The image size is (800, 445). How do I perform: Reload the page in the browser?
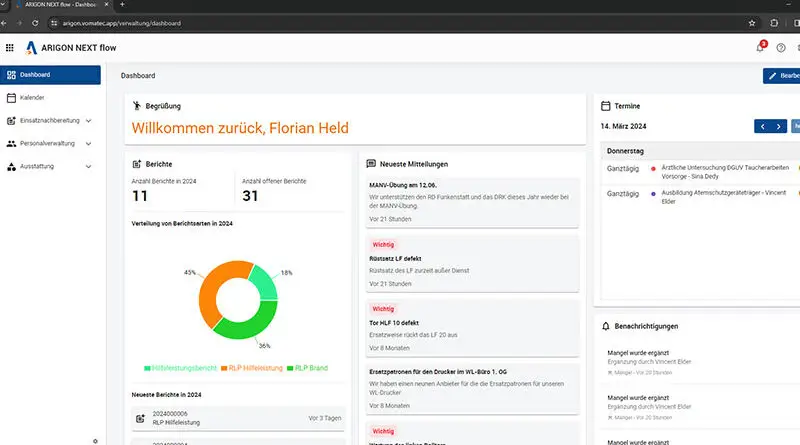point(35,23)
